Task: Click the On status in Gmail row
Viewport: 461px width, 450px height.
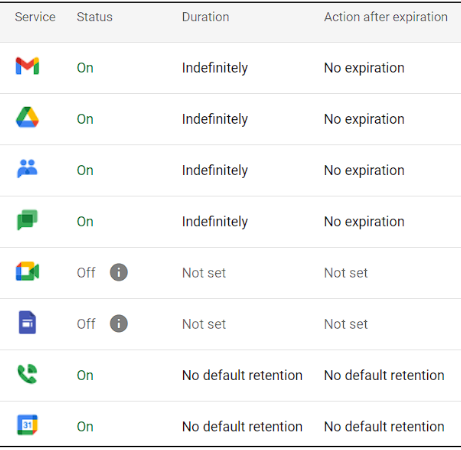Action: [85, 68]
